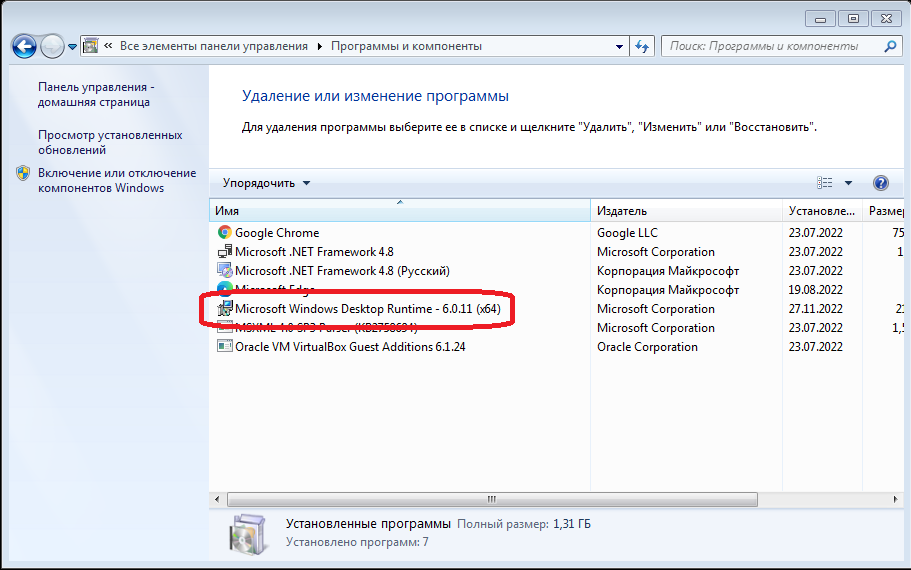
Task: Click the Oracle VM VirtualBox Guest Additions icon
Action: point(225,347)
